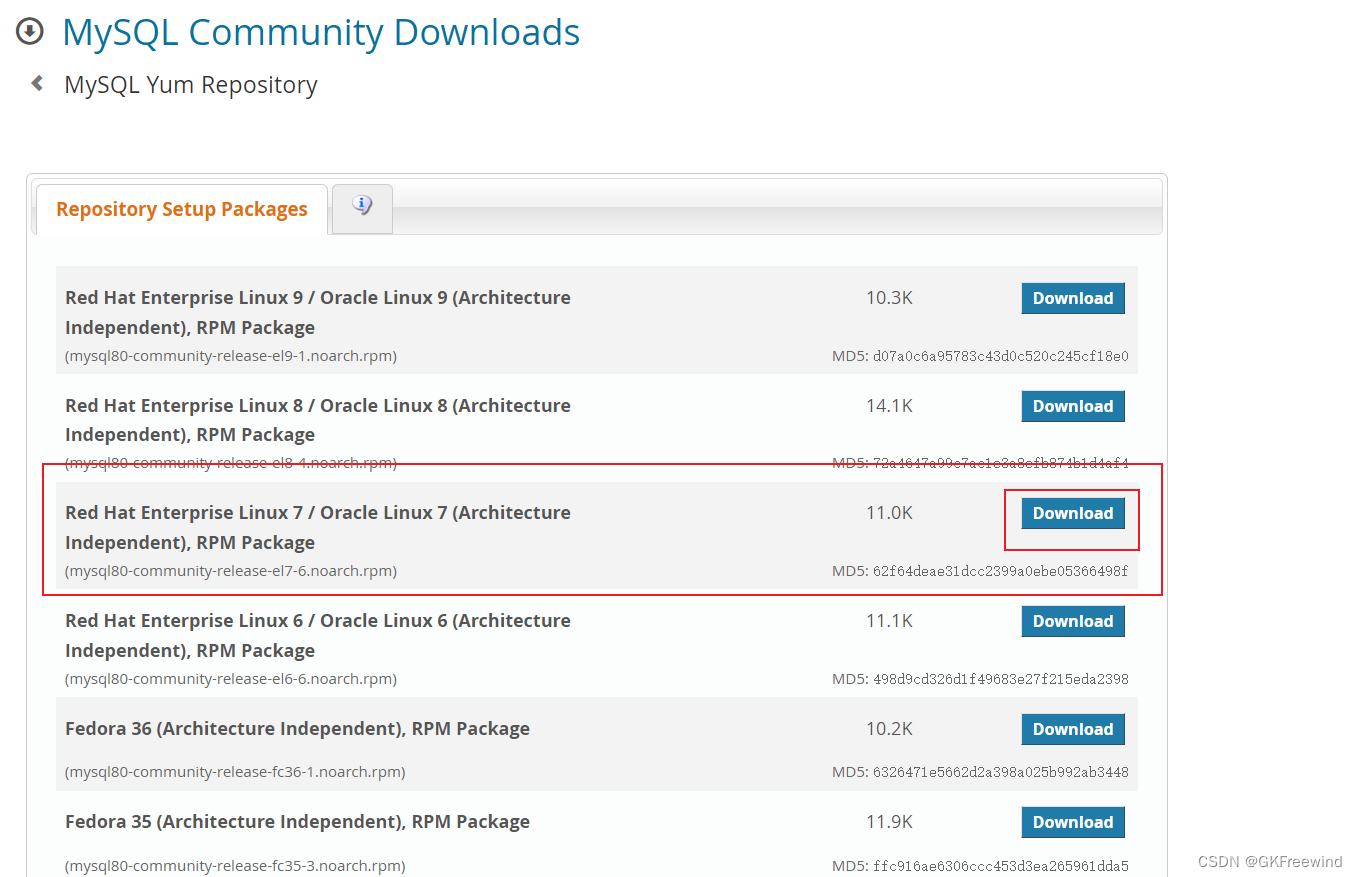Select filename mysql80-community-release-el7-6.noarch.rpm
The width and height of the screenshot is (1357, 877).
pos(231,571)
